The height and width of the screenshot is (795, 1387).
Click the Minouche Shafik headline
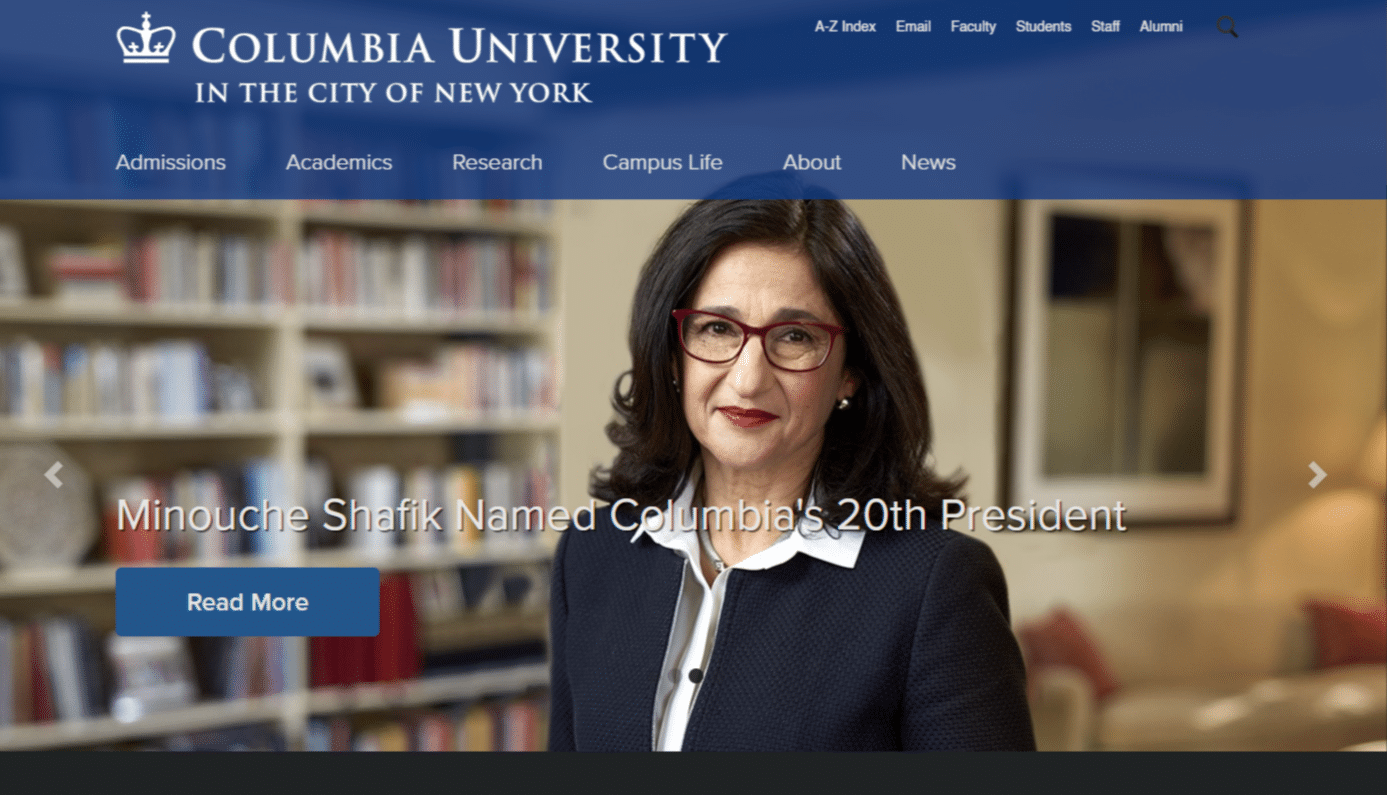(621, 515)
